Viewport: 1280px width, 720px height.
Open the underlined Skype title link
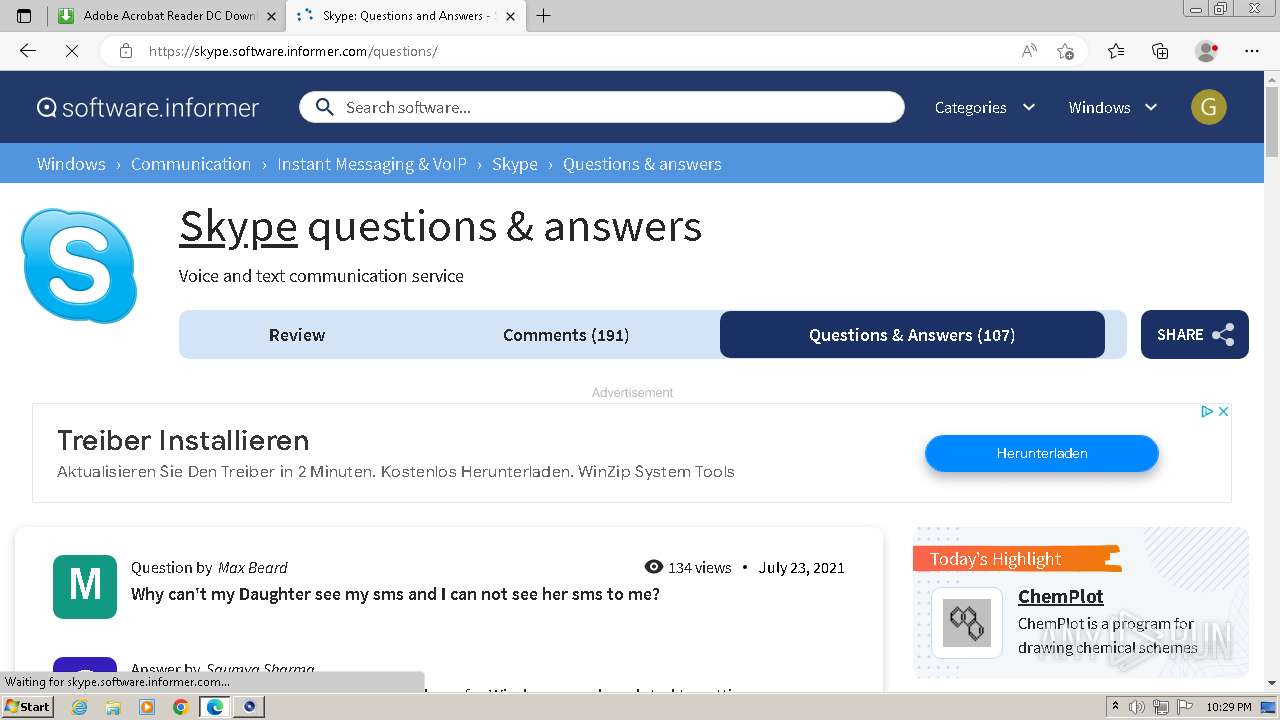tap(238, 227)
